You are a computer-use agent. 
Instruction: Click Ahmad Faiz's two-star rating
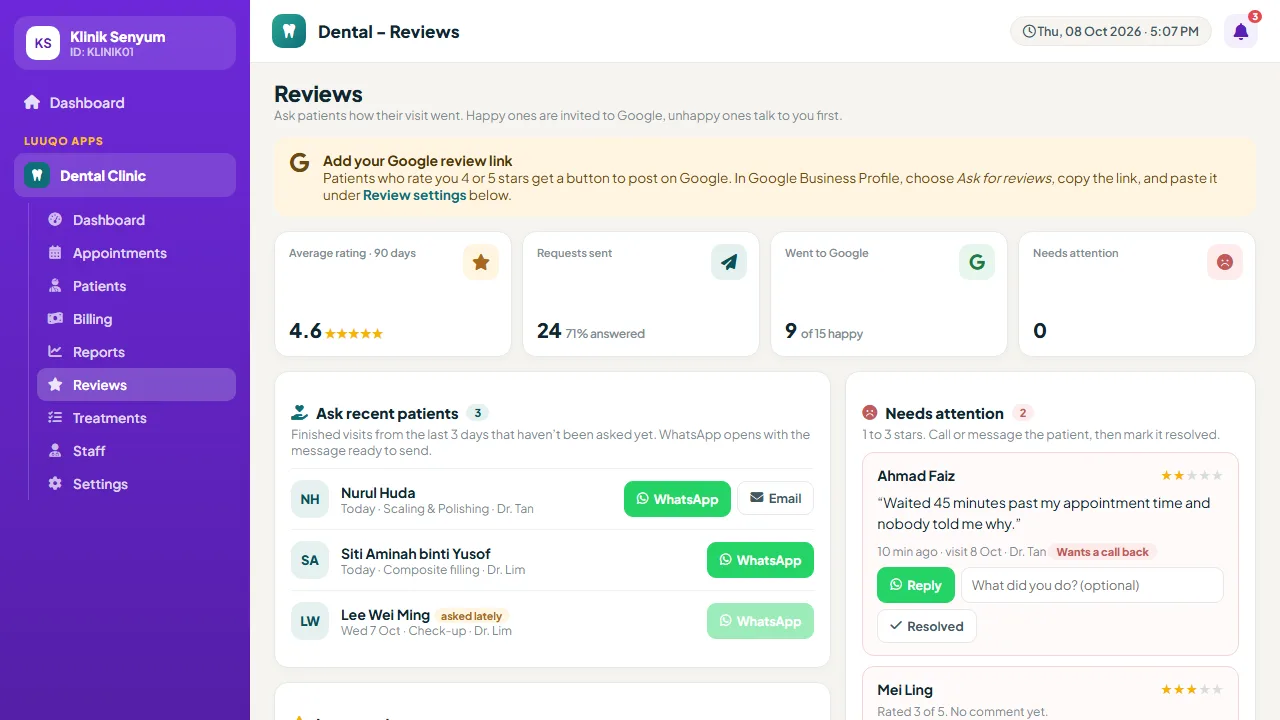coord(1192,476)
